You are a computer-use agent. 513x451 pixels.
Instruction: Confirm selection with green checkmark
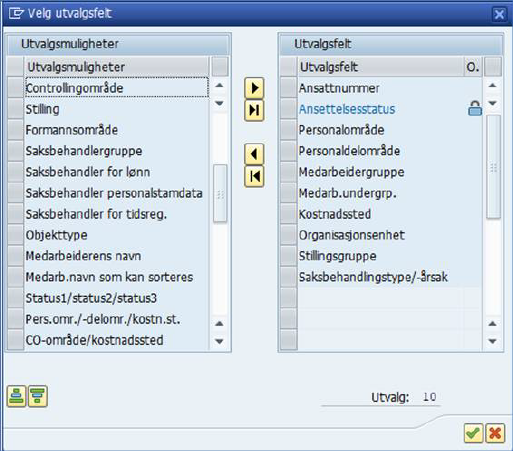[473, 433]
